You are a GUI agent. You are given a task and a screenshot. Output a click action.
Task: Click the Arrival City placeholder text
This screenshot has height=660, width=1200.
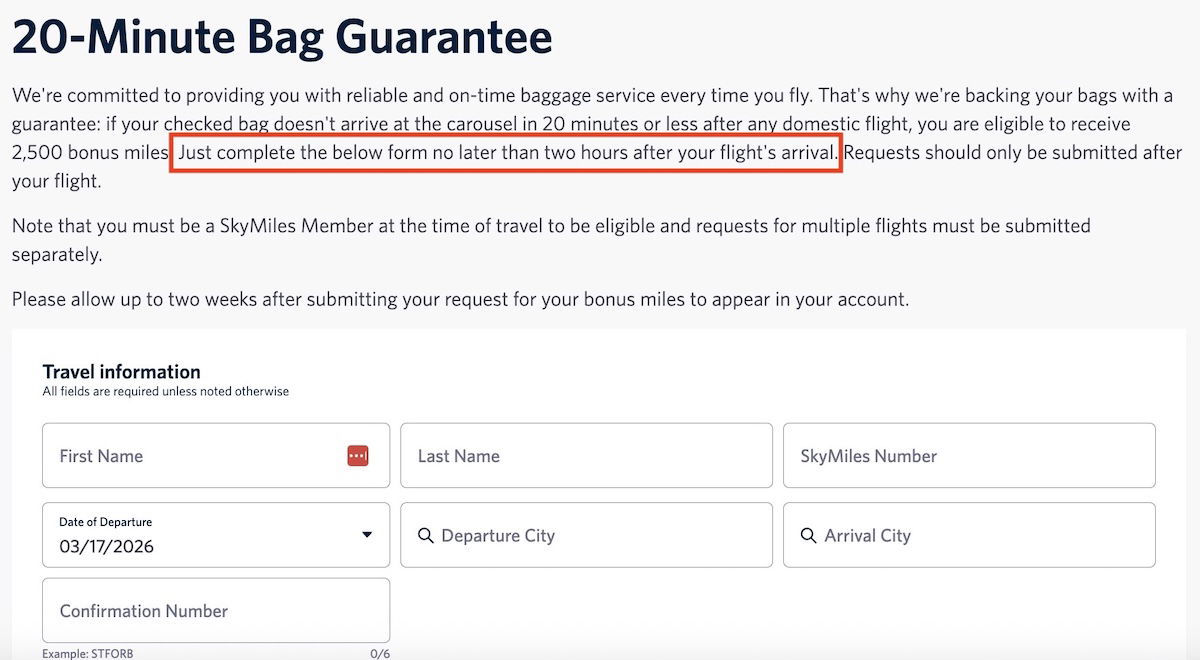[x=867, y=536]
